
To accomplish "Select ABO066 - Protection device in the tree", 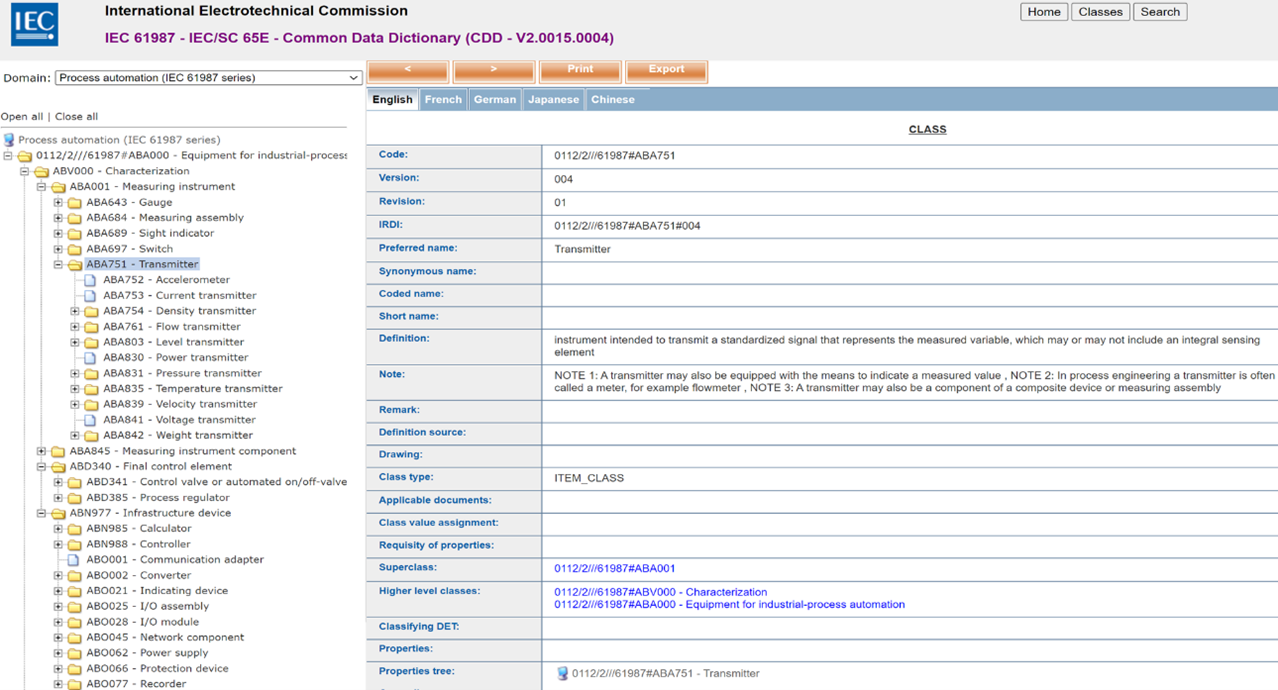I will click(x=157, y=669).
